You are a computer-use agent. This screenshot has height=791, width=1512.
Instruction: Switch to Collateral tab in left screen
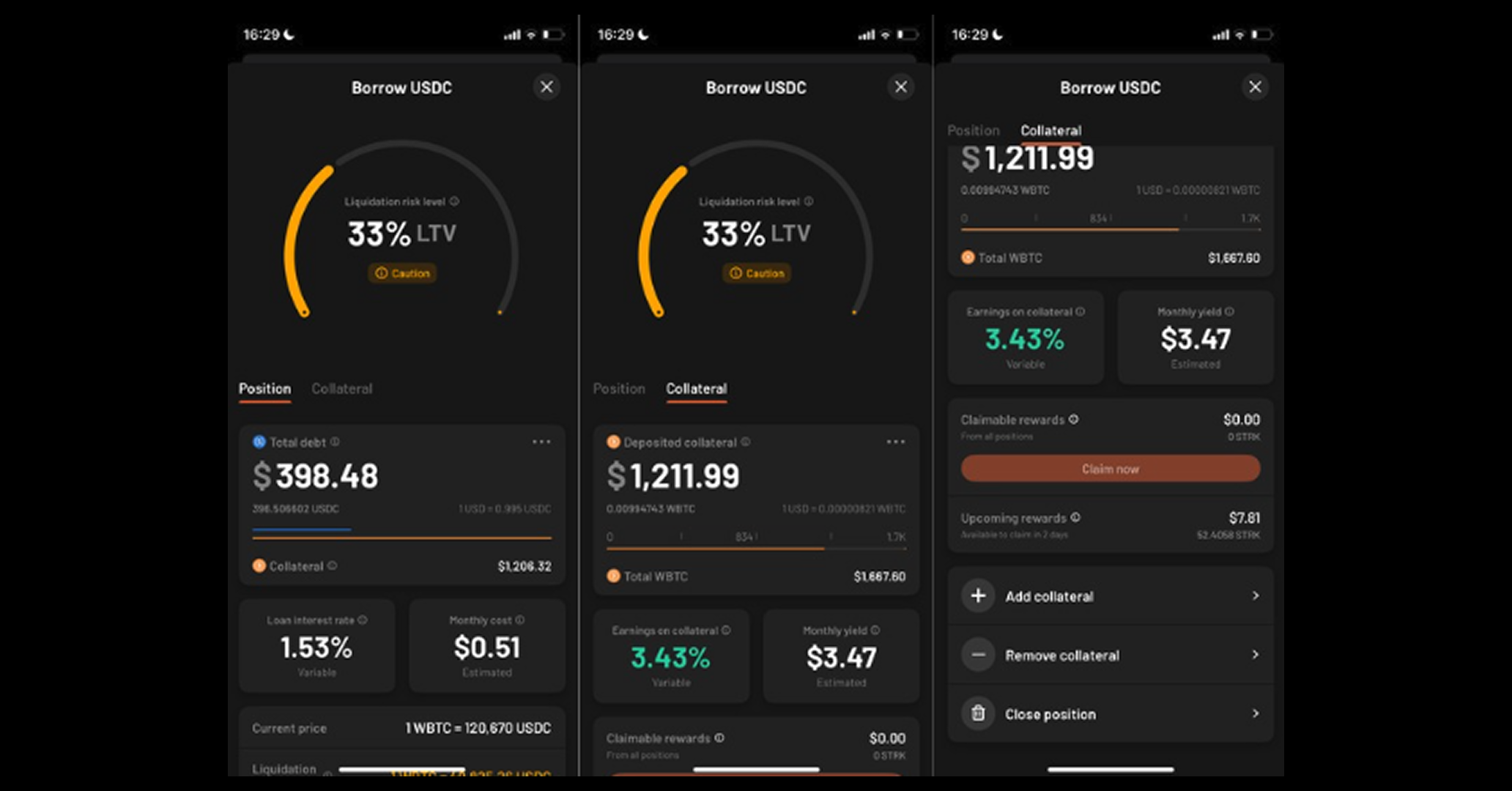pyautogui.click(x=341, y=389)
